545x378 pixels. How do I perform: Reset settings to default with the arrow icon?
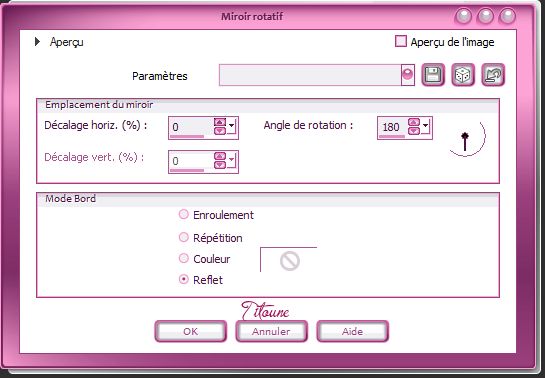pyautogui.click(x=493, y=75)
